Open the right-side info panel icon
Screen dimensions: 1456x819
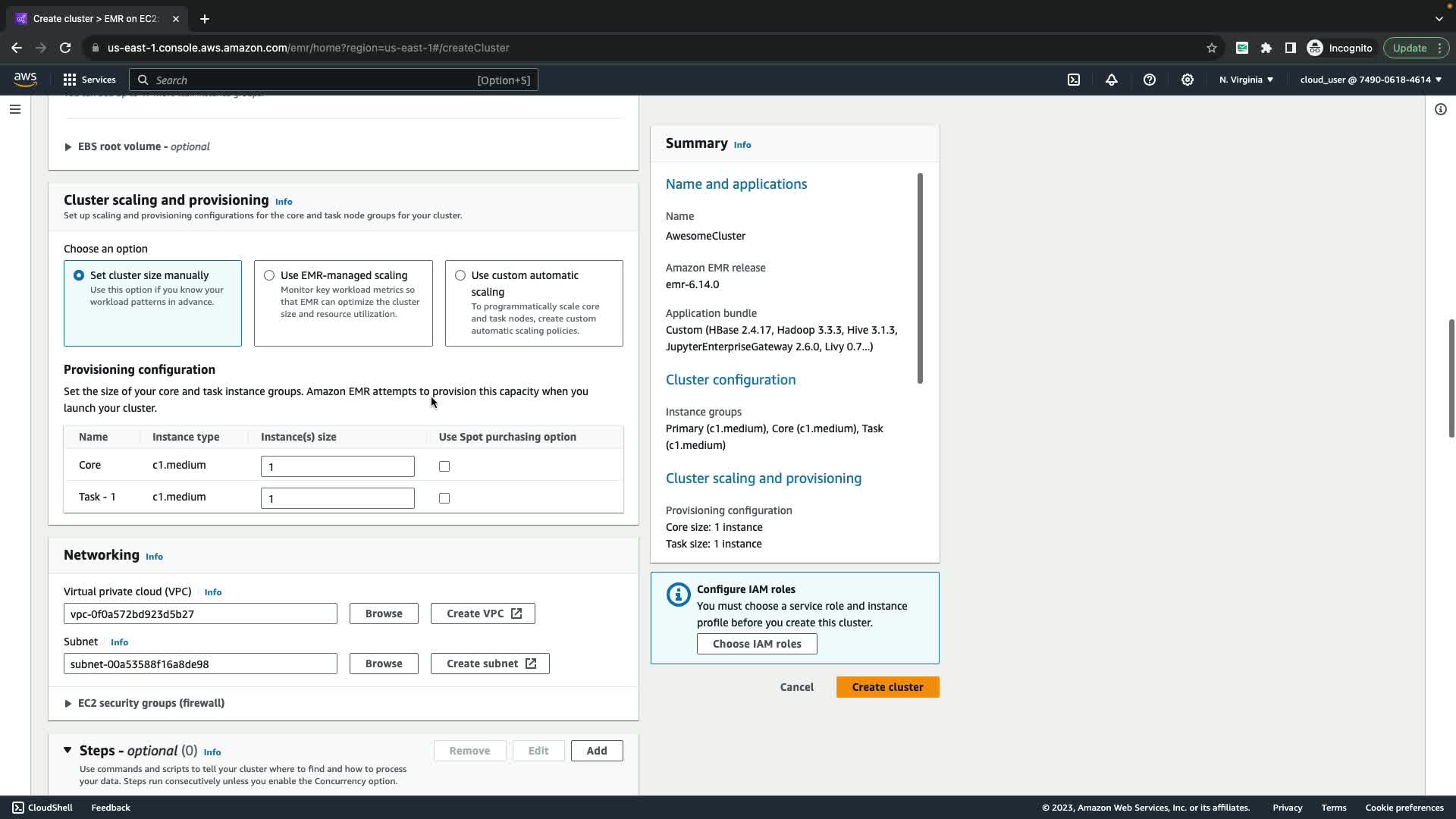[1440, 109]
